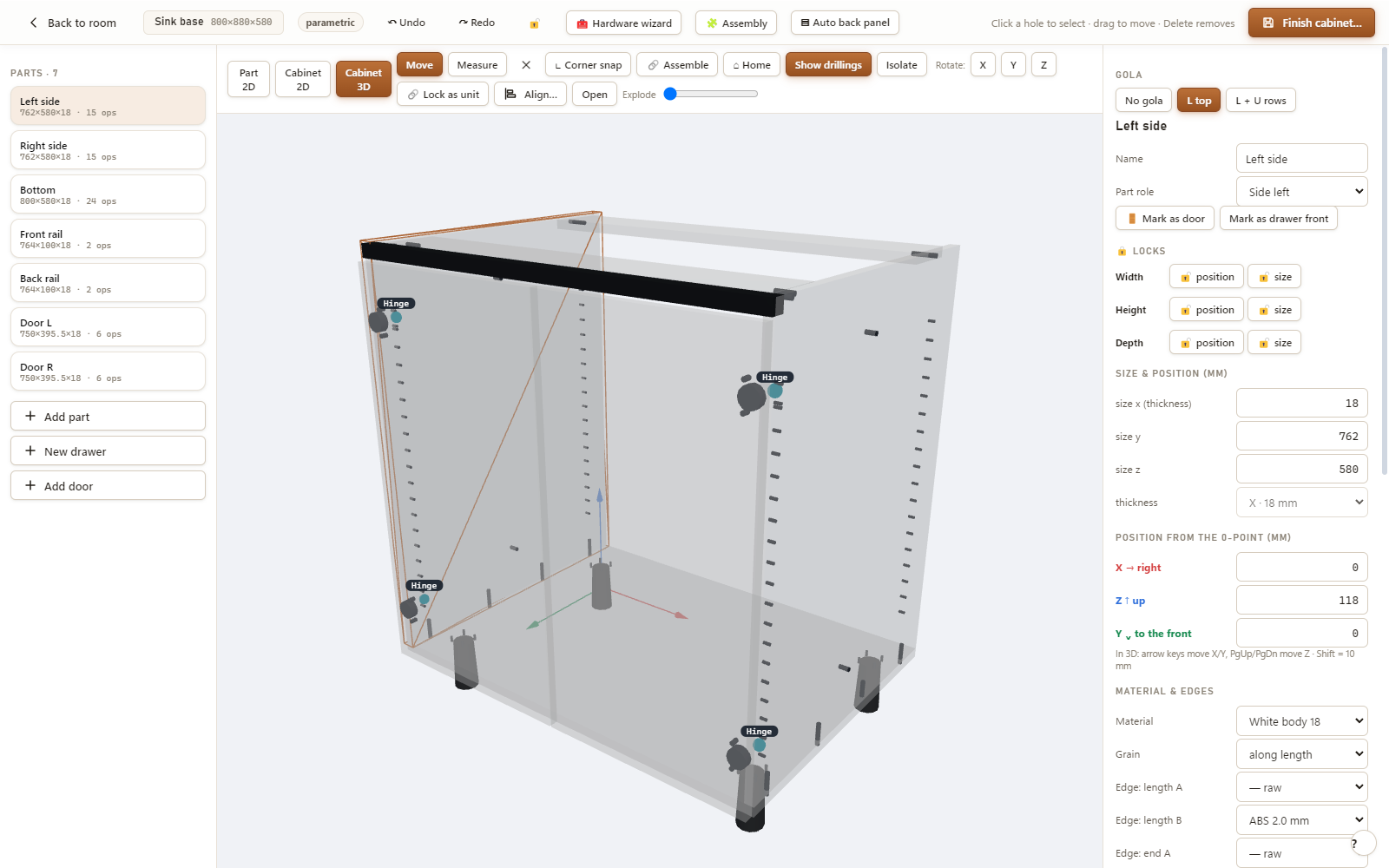Click the X icon beside Measure
The height and width of the screenshot is (868, 1389).
(x=526, y=64)
